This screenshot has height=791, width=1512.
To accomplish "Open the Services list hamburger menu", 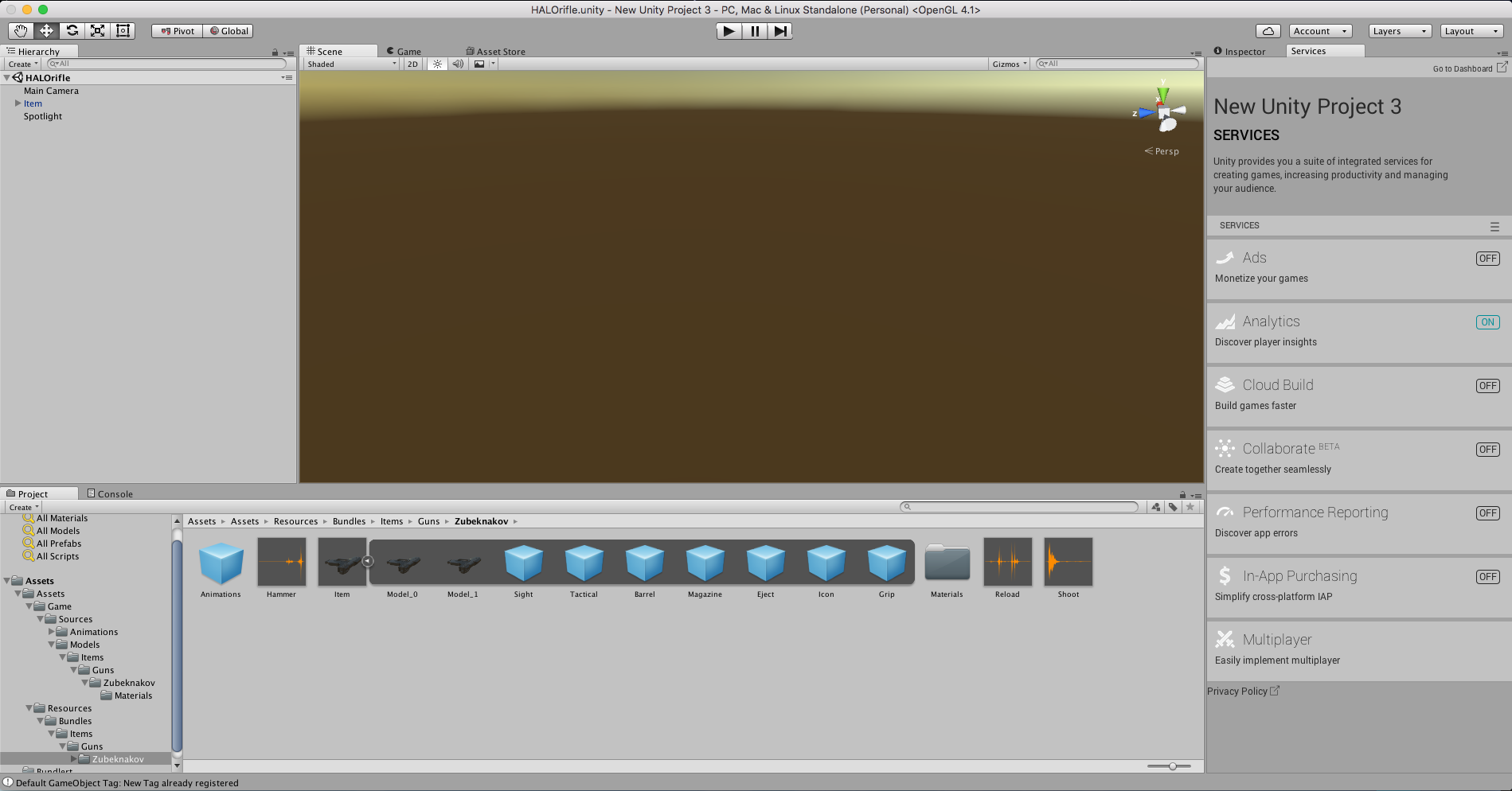I will tap(1494, 226).
